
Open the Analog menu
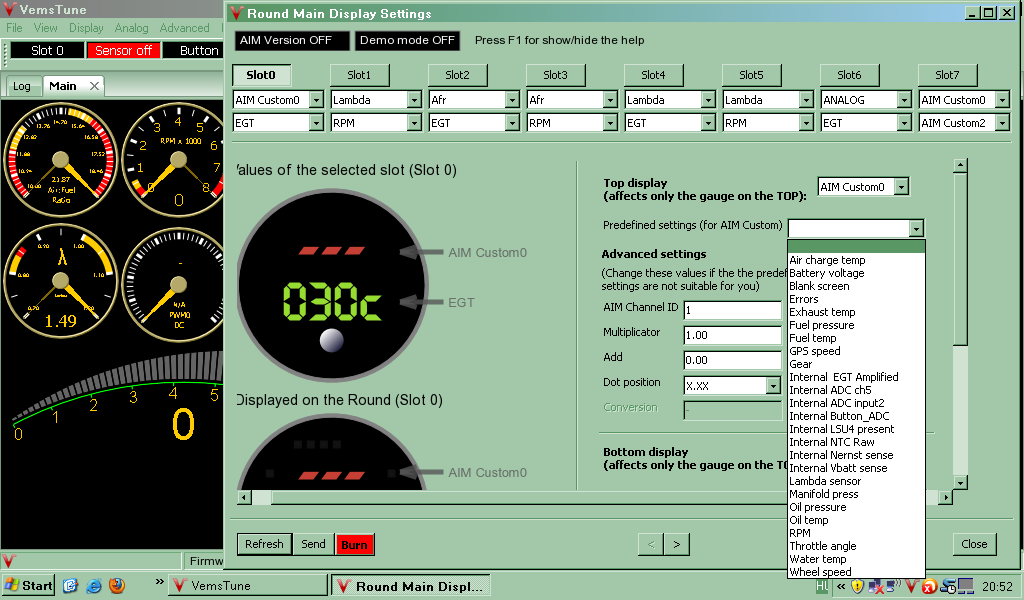point(131,28)
